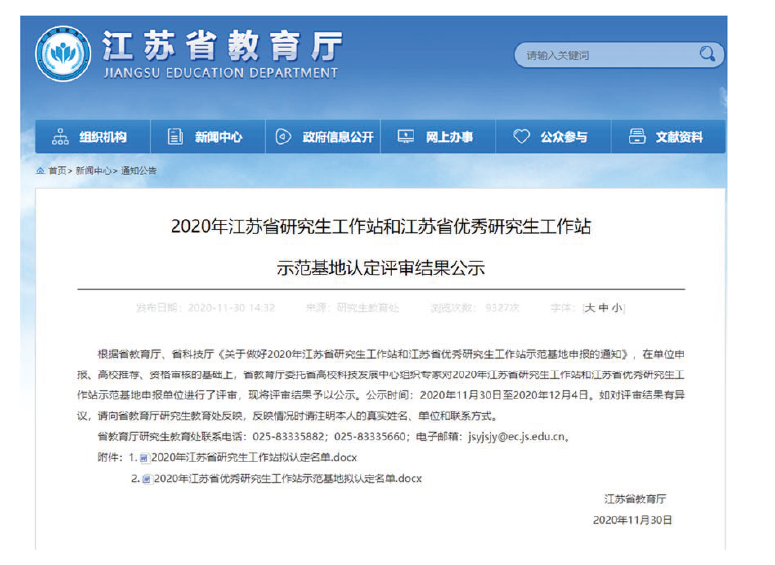Click the 江苏省教育厅 site title text
The height and width of the screenshot is (565, 775).
pos(222,45)
